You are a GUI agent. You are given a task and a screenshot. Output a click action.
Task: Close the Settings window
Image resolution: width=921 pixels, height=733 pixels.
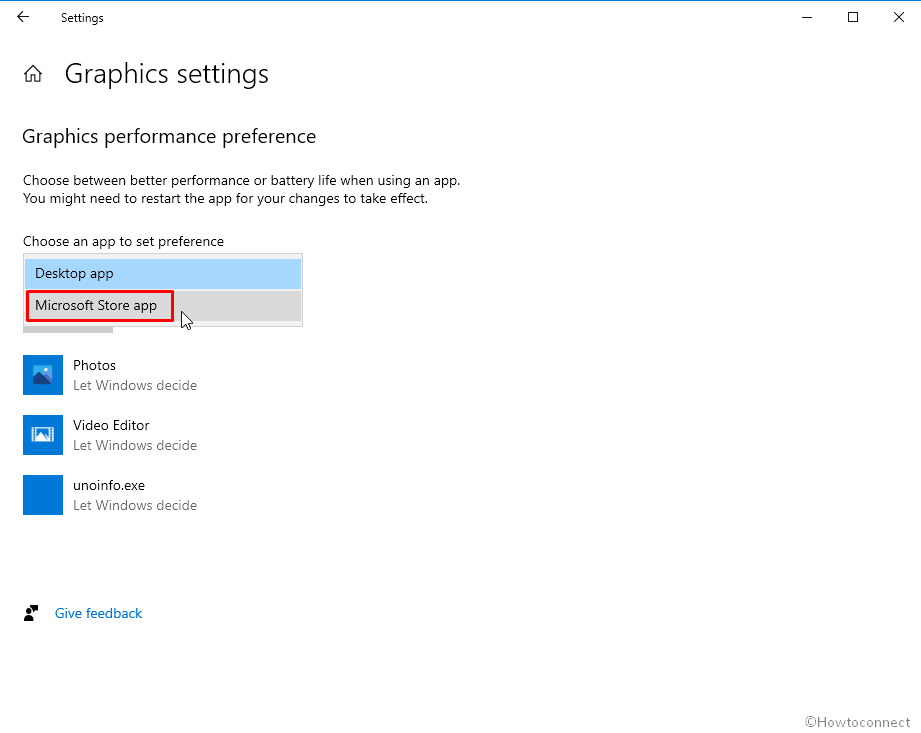[x=899, y=17]
